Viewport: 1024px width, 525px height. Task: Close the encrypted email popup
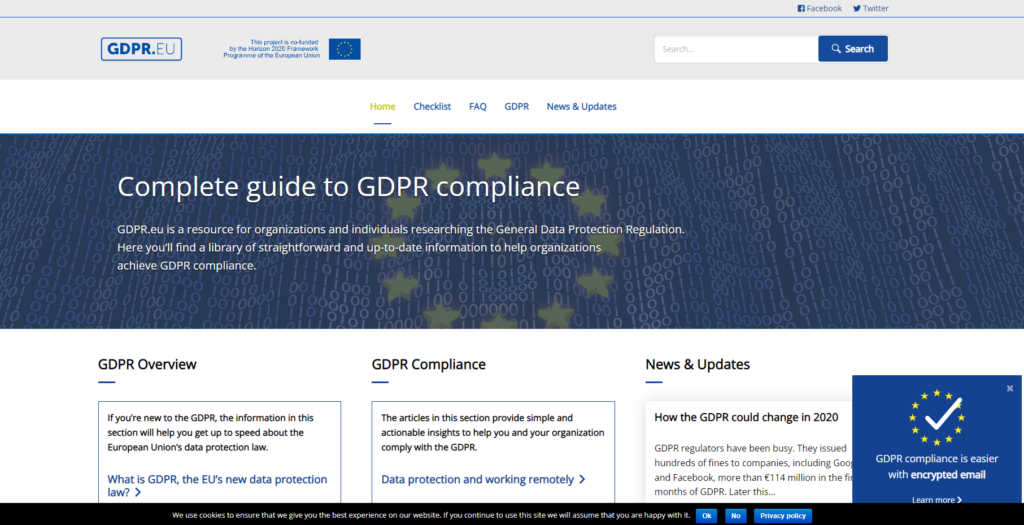click(x=1010, y=389)
